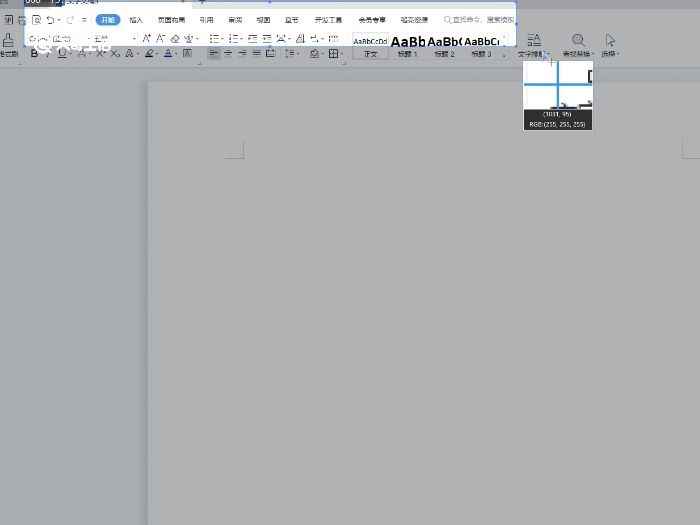Center align the paragraph

228,54
